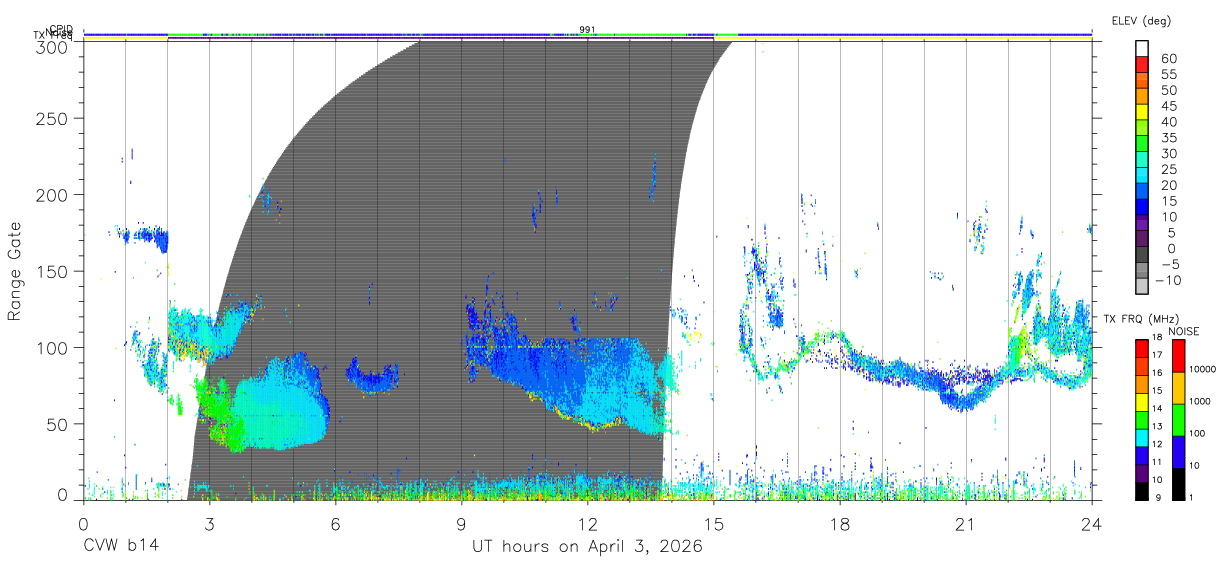Screen dimensions: 1228x567
Task: Click the '50' Range Gate tick label
Action: (x=59, y=424)
